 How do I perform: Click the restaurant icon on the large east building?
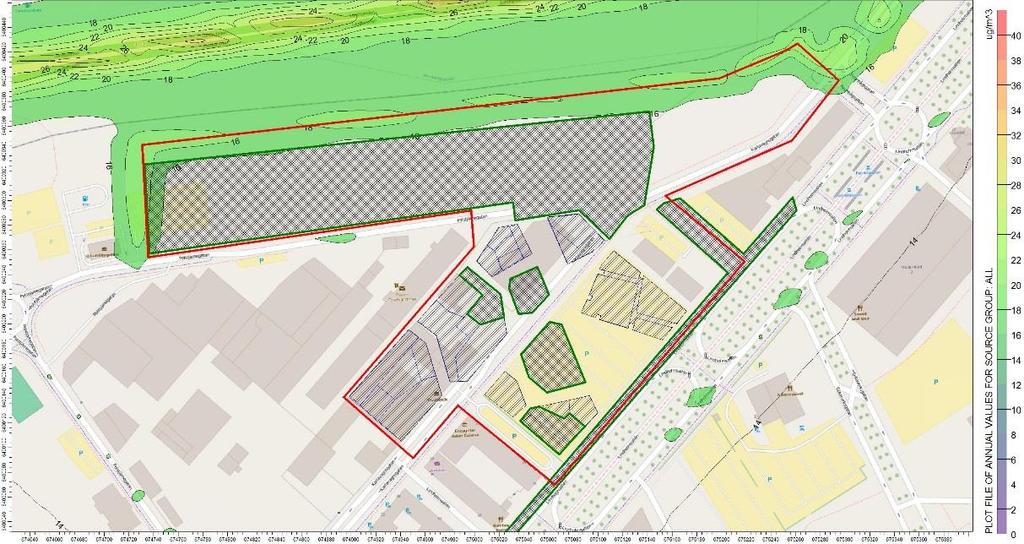(x=861, y=308)
